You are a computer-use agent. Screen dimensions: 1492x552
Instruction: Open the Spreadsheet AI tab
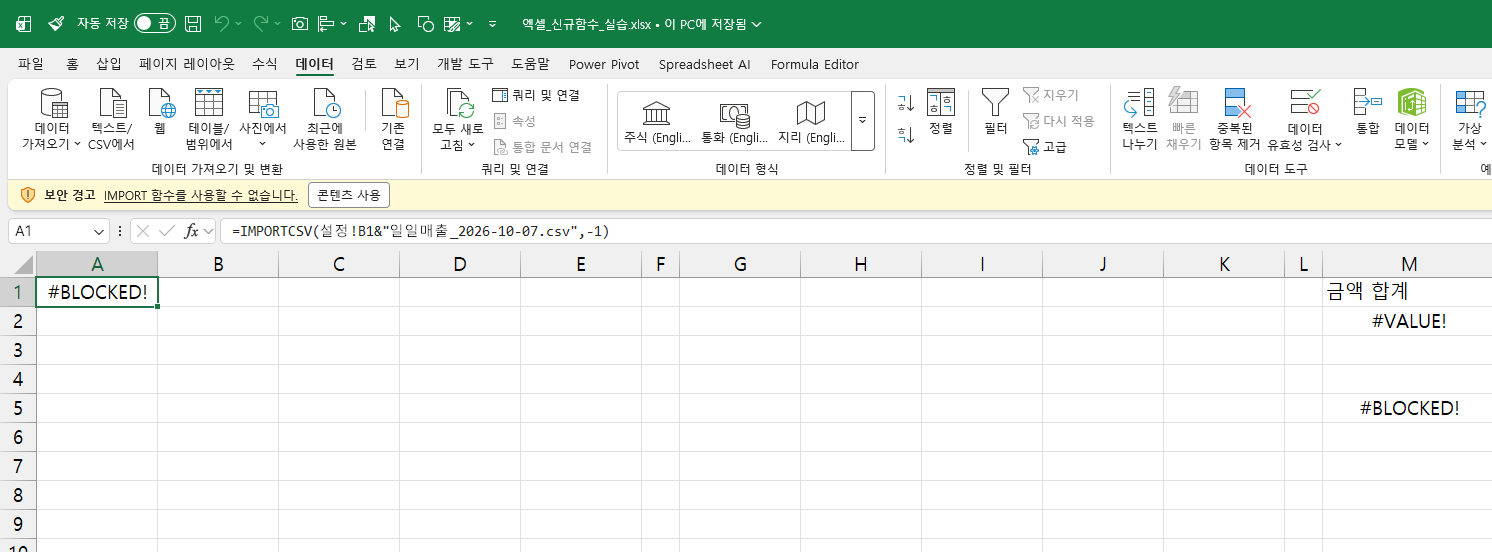tap(704, 64)
